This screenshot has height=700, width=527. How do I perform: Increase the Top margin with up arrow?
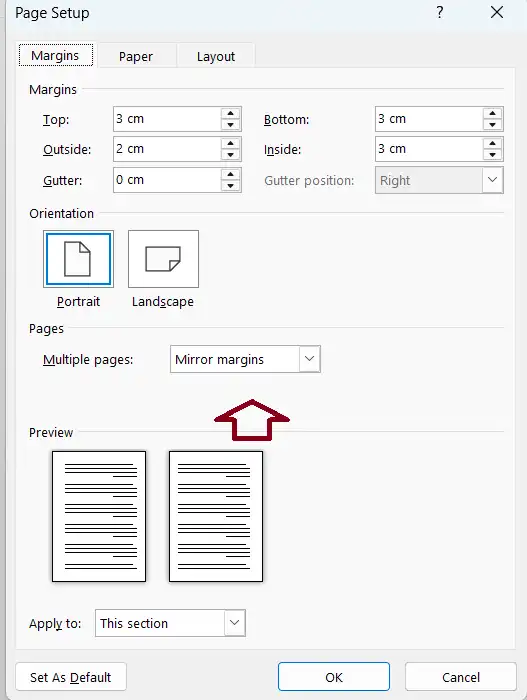pos(230,113)
